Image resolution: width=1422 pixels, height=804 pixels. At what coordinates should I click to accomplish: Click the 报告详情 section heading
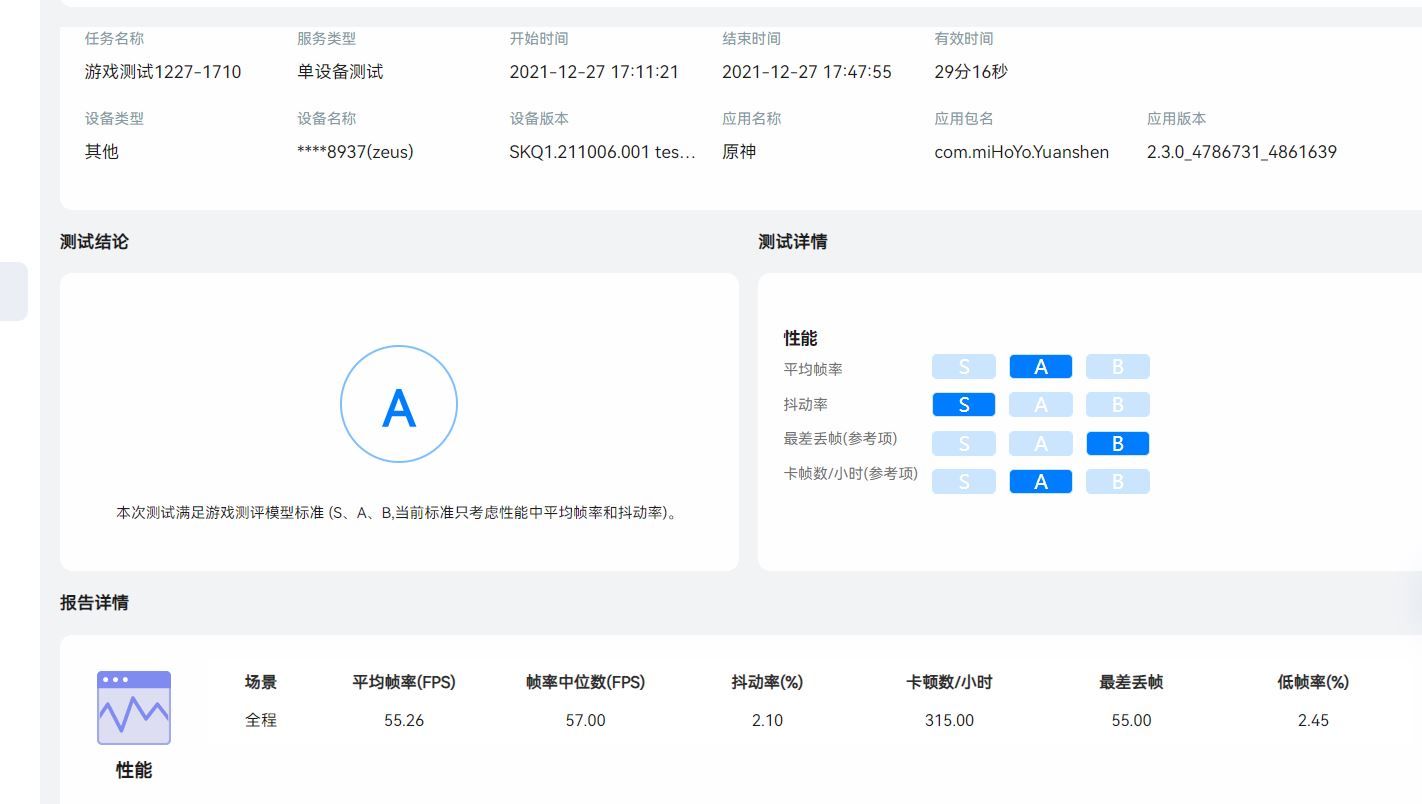(x=94, y=603)
